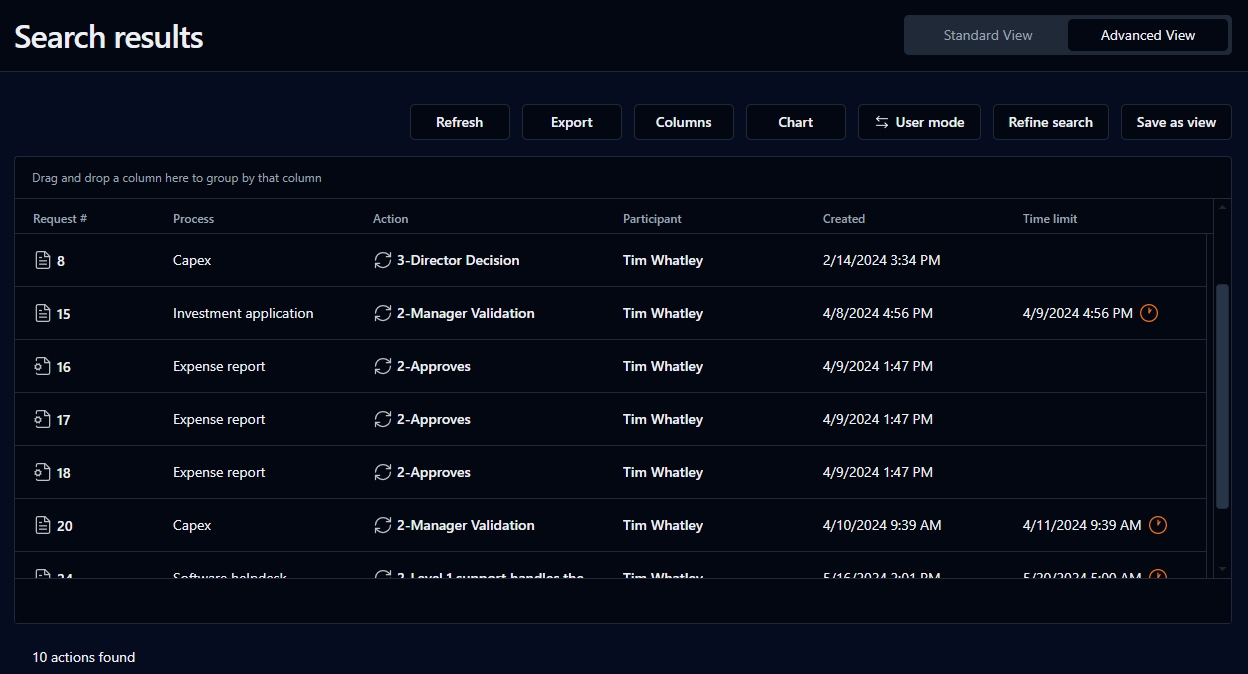The height and width of the screenshot is (674, 1248).
Task: Open the Columns chooser
Action: (683, 122)
